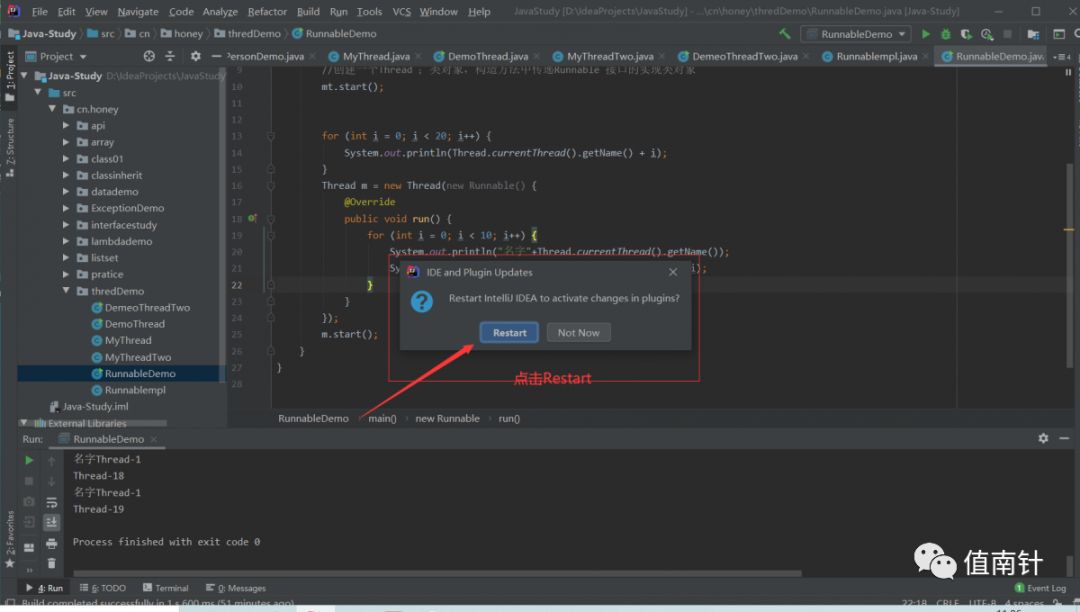
Task: Click the camera dump threads icon
Action: click(x=29, y=502)
